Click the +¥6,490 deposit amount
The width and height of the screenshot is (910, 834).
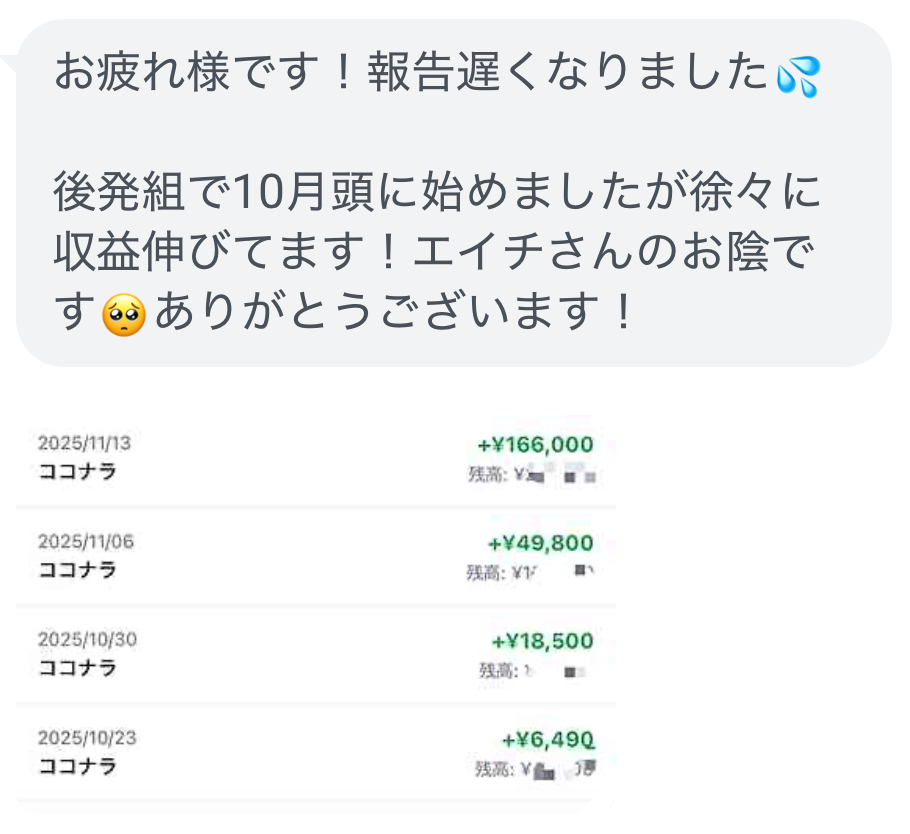548,739
